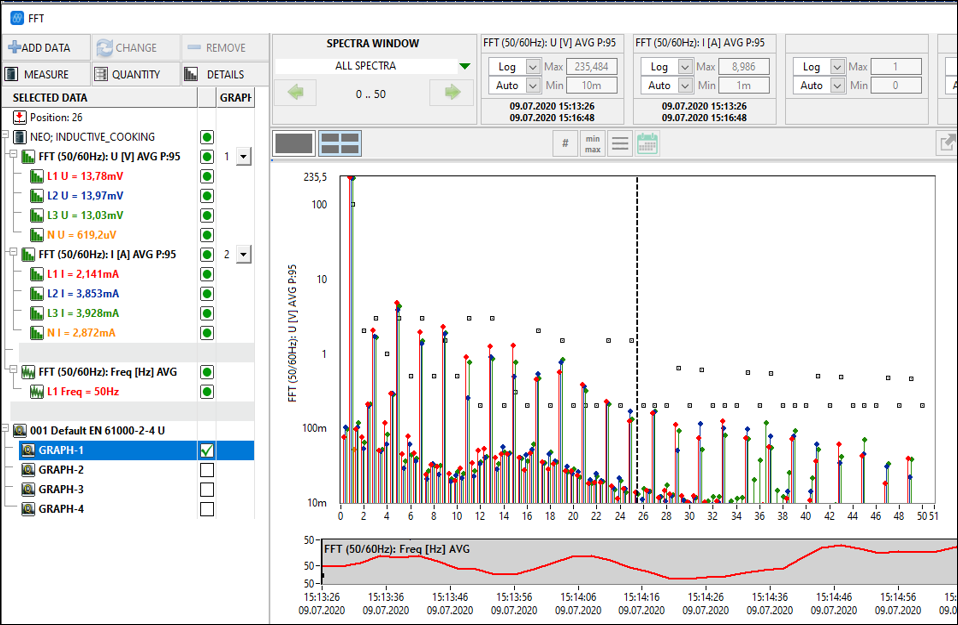Click the three-lines list icon

(x=620, y=143)
